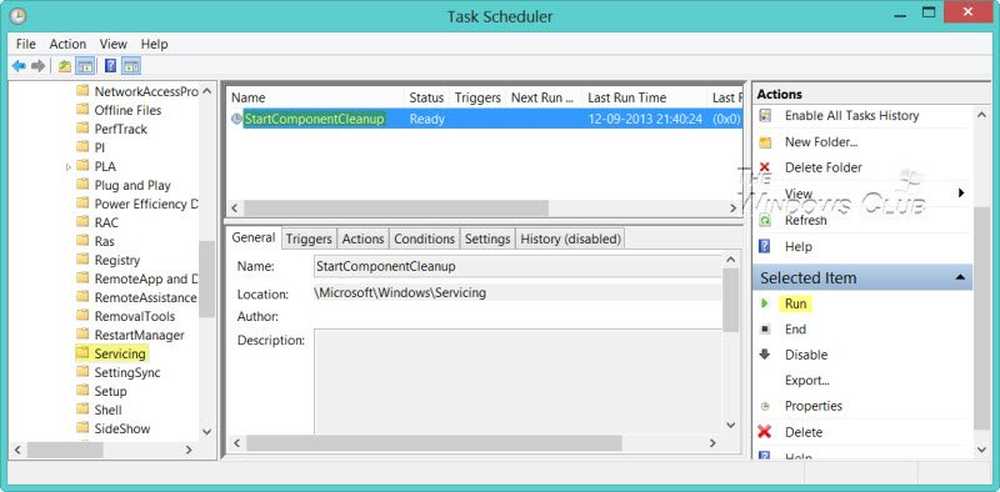This screenshot has height=492, width=1000.
Task: Click the red X Delete icon in Selected Item
Action: tap(765, 432)
